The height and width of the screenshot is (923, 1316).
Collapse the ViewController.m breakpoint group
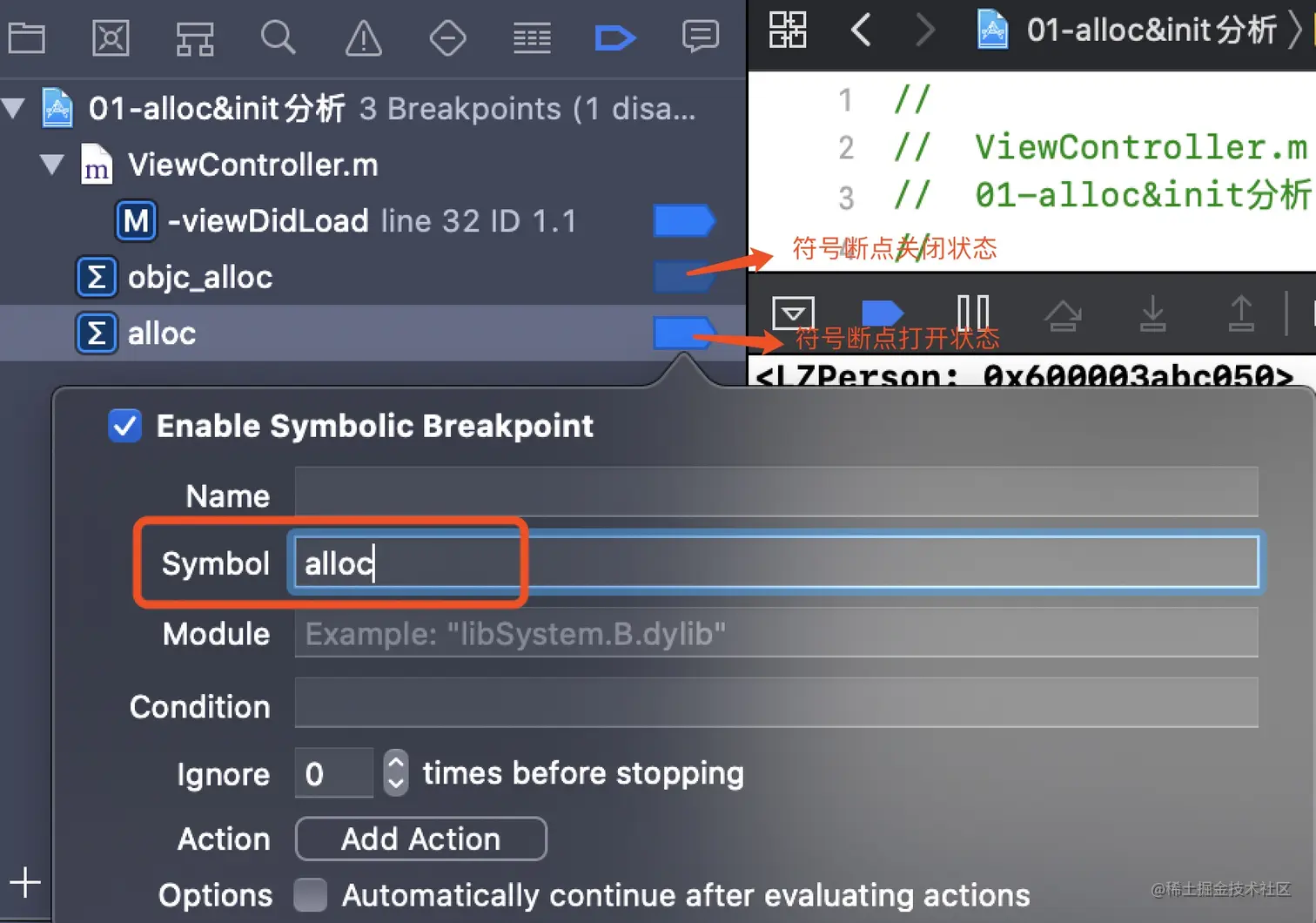52,165
